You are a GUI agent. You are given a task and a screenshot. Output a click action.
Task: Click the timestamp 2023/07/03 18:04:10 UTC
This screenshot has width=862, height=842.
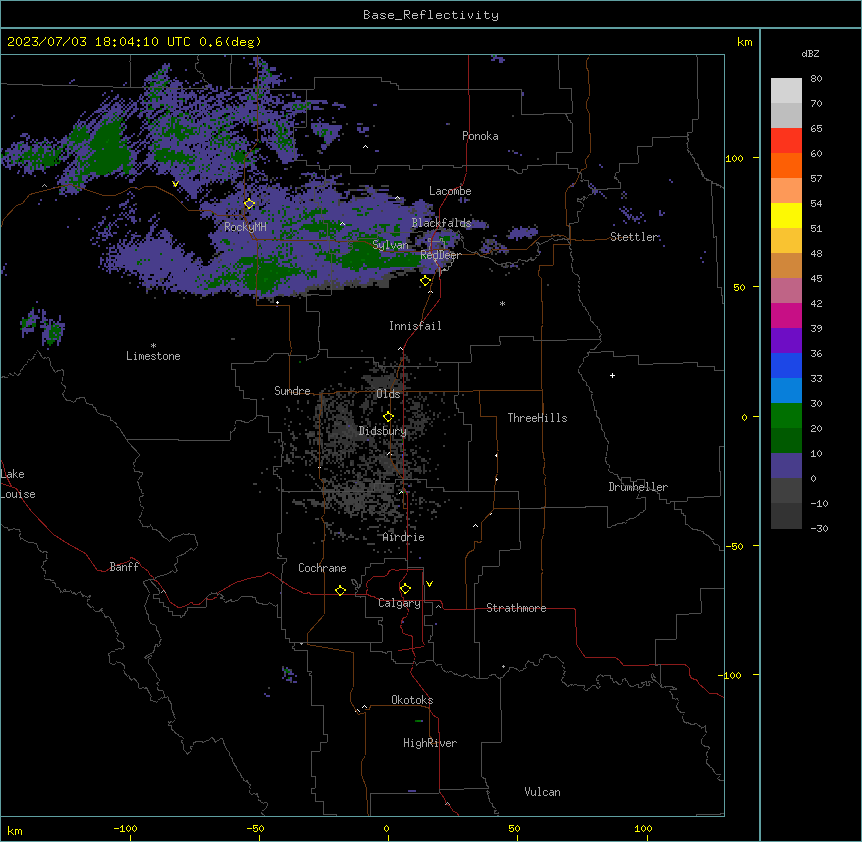point(98,42)
